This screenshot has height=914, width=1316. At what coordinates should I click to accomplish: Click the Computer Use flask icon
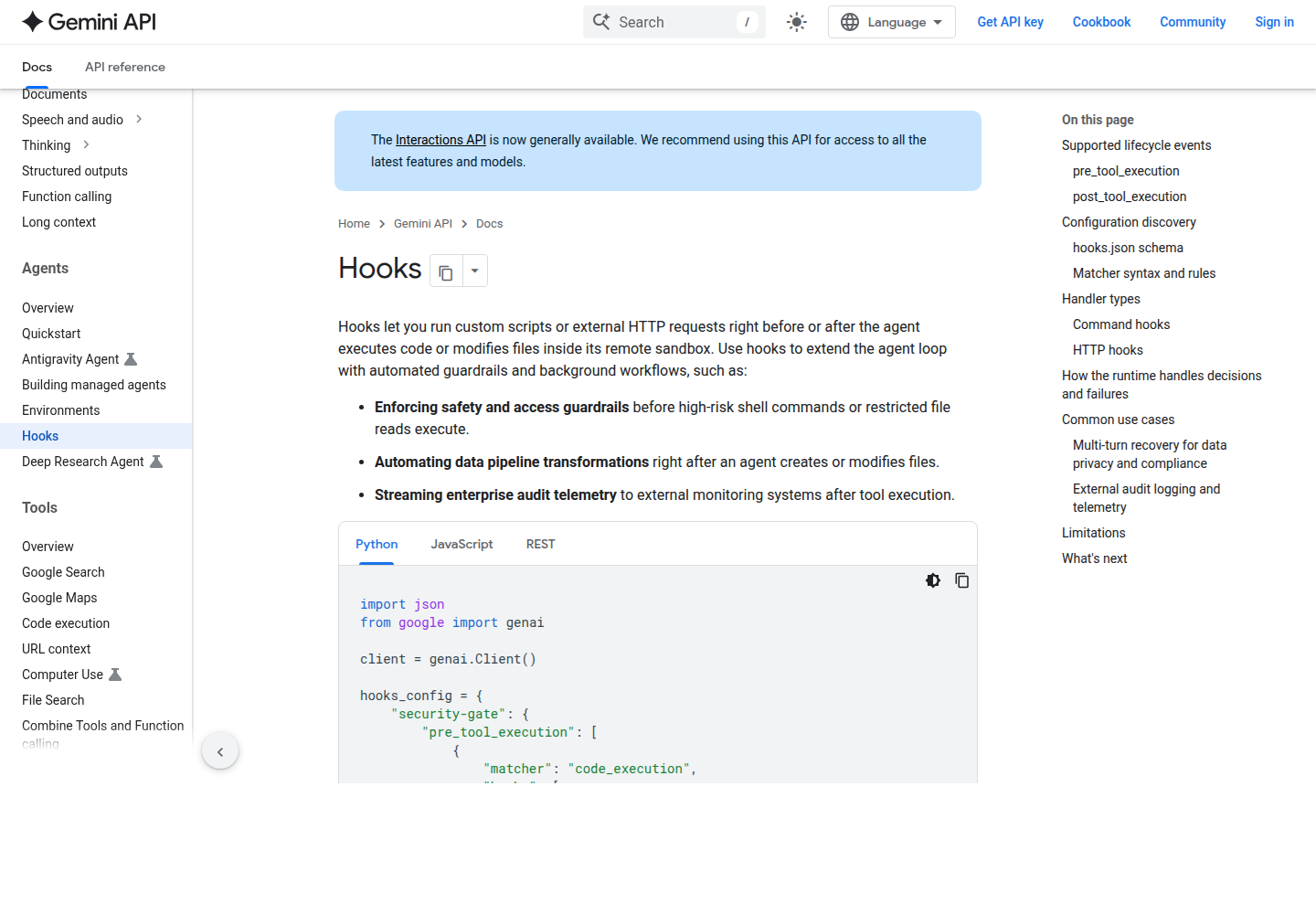click(x=115, y=675)
